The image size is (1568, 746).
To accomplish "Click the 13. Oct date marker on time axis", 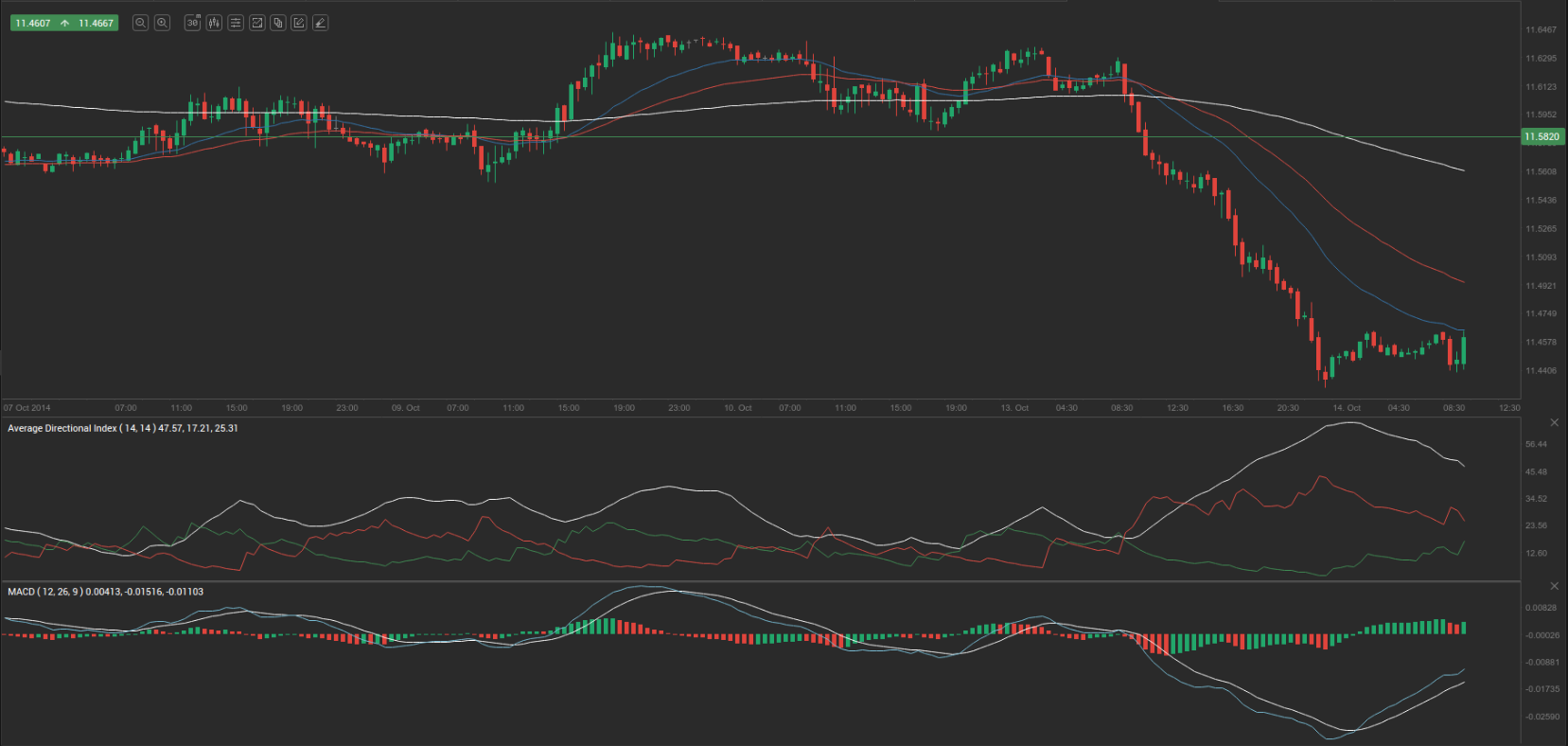I will 1014,408.
